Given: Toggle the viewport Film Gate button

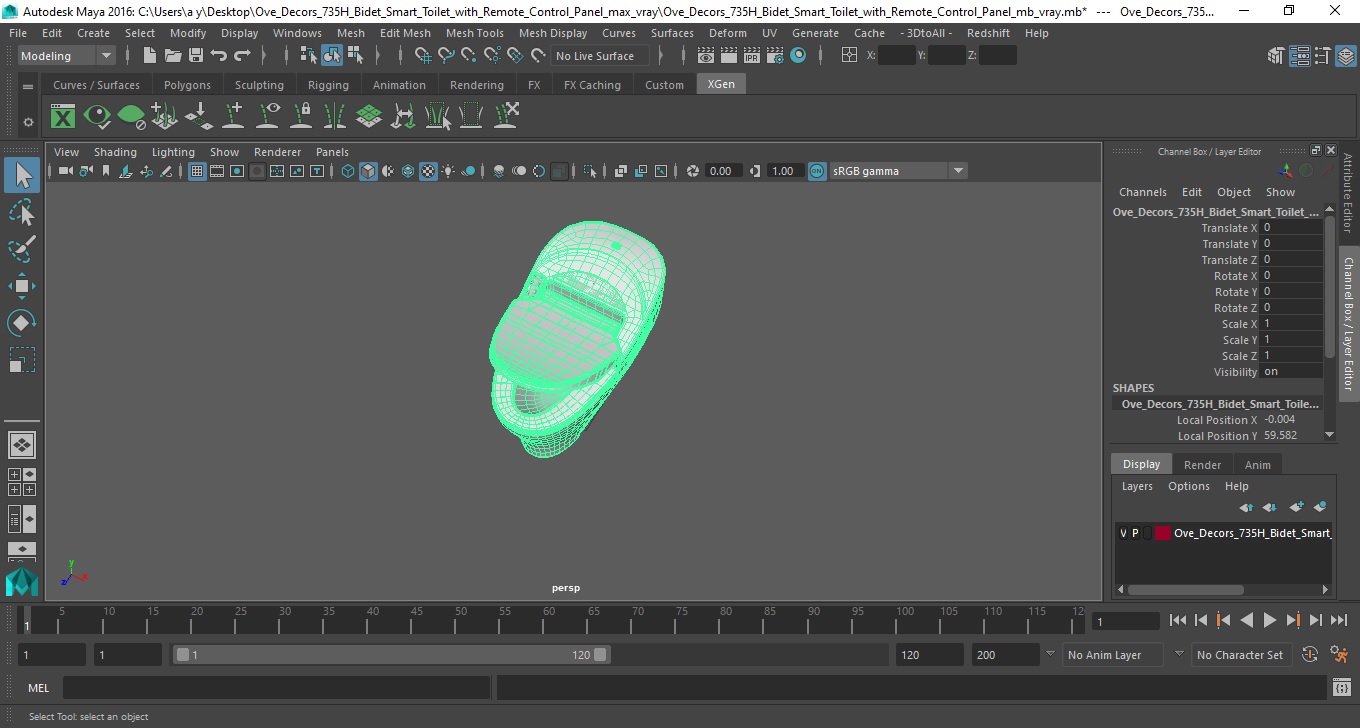Looking at the screenshot, I should pos(217,171).
